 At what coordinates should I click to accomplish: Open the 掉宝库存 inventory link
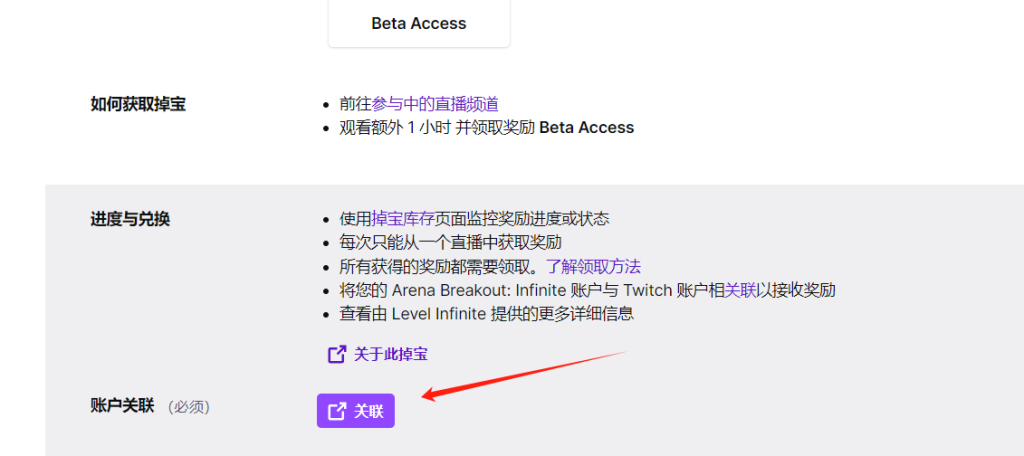click(403, 218)
